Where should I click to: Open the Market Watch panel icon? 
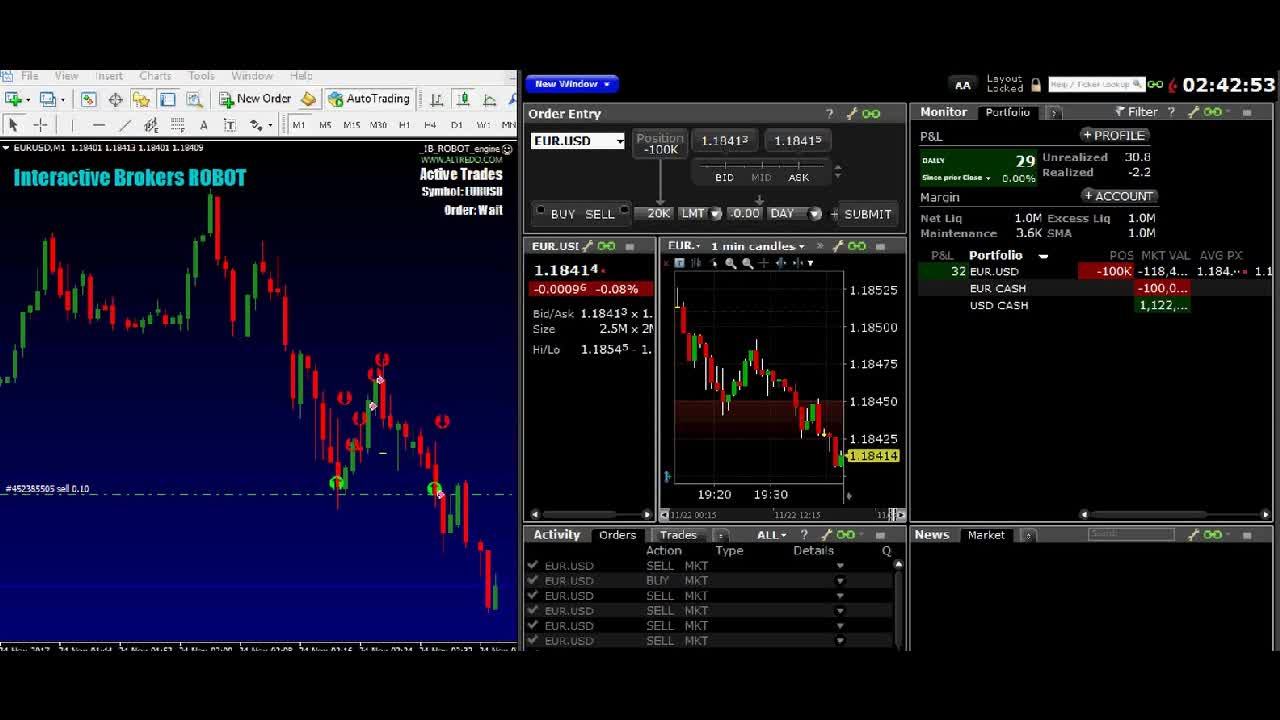click(88, 99)
